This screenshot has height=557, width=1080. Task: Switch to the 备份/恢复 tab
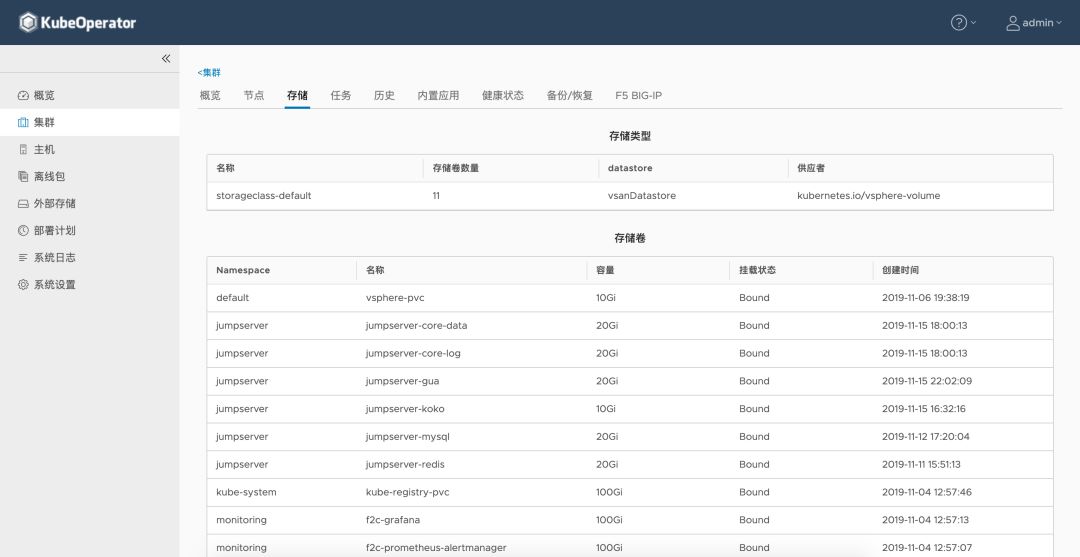pos(570,96)
